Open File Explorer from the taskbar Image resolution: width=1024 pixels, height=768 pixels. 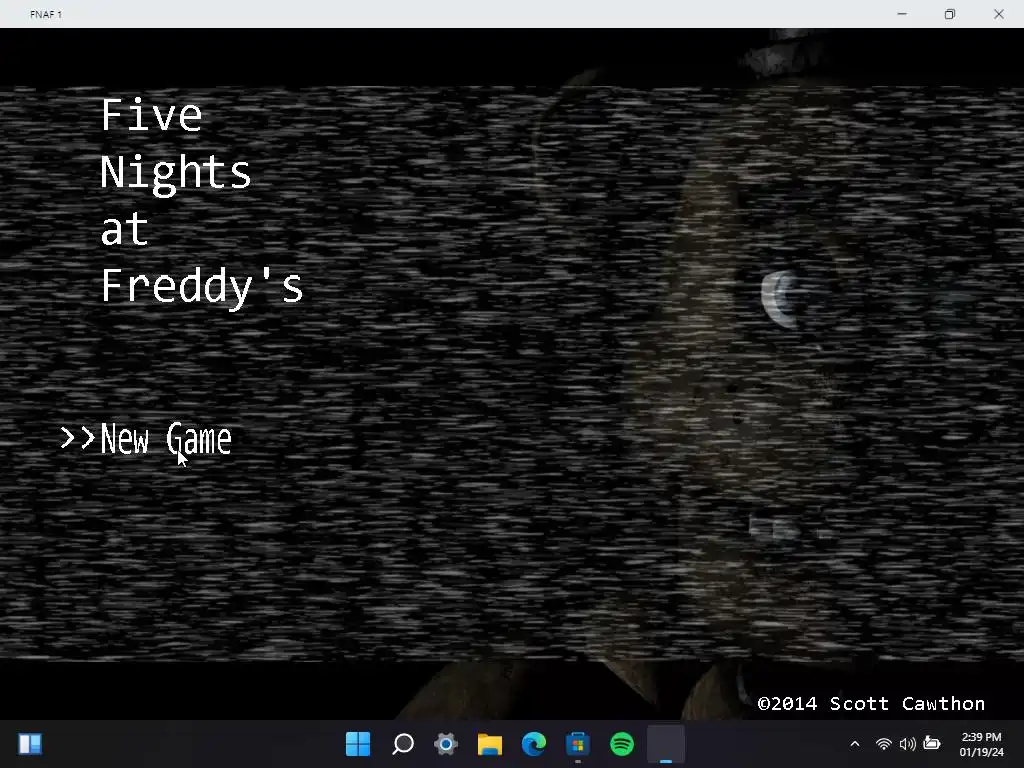tap(490, 744)
